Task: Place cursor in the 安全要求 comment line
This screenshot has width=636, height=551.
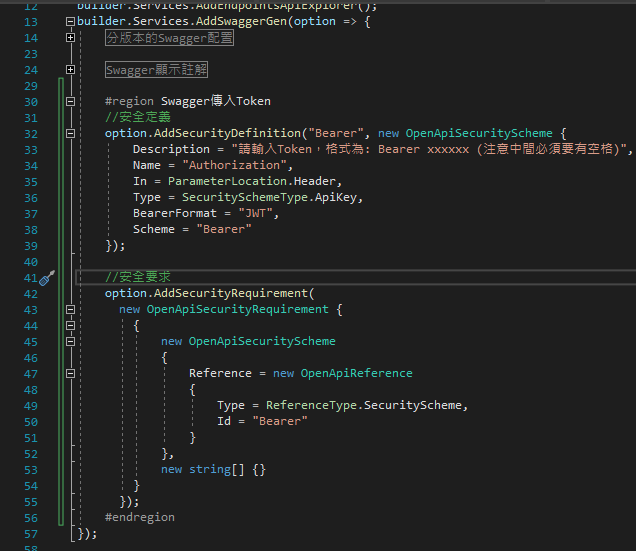Action: pos(140,277)
